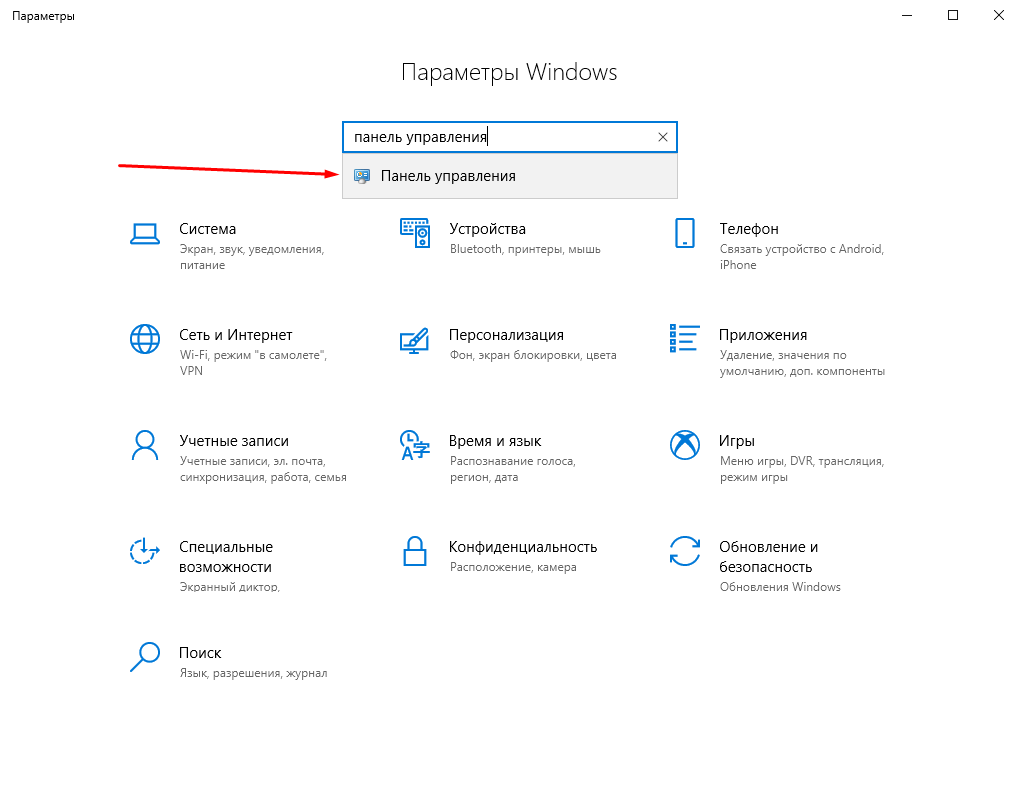Open Обновление и безопасность title
1021x798 pixels.
[768, 557]
